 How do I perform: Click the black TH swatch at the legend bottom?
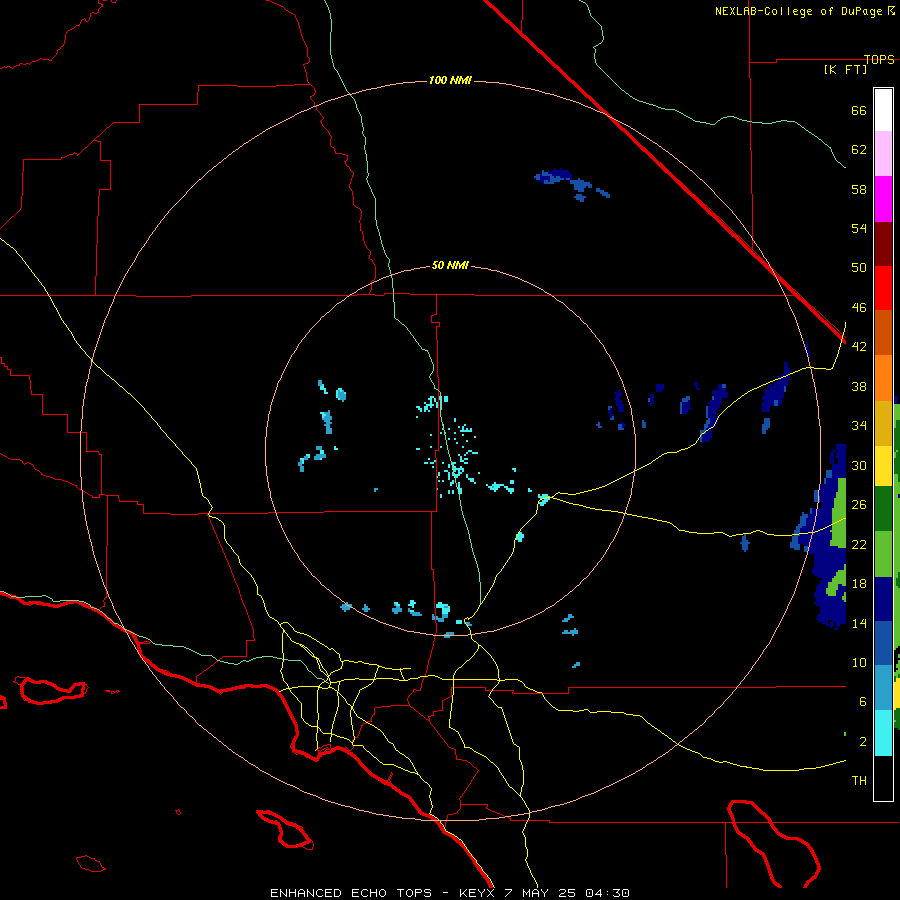coord(883,778)
